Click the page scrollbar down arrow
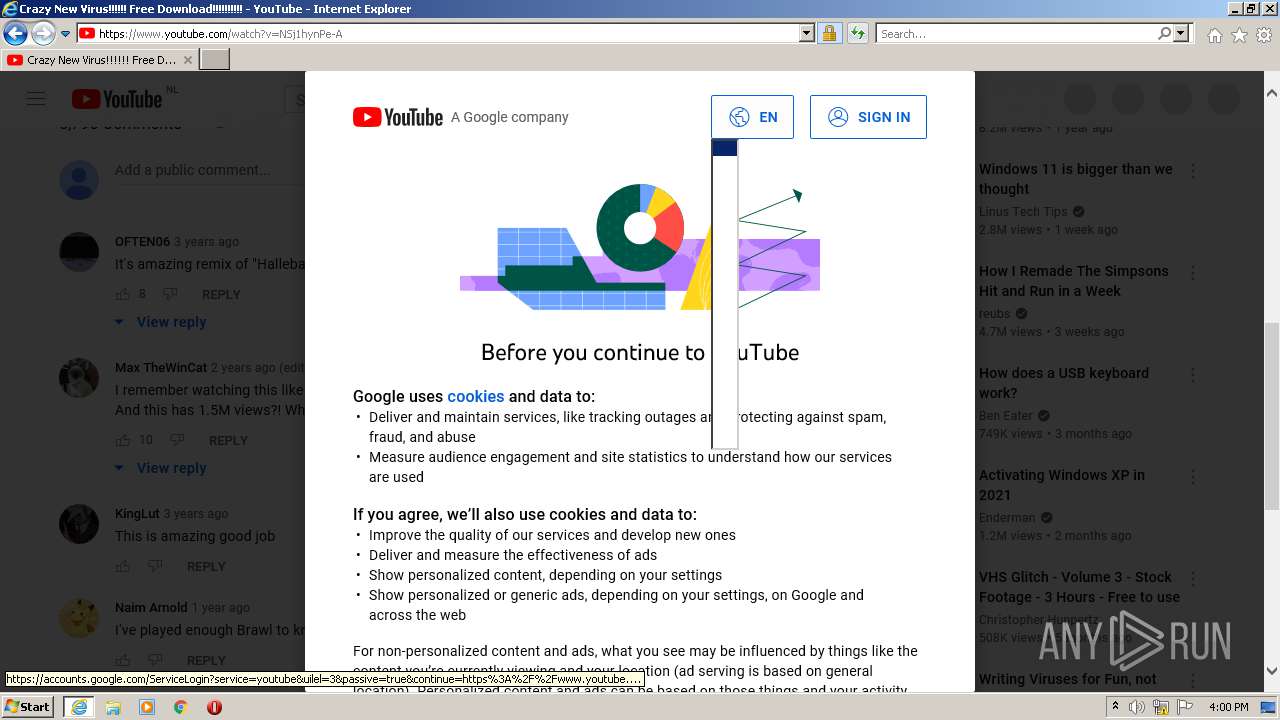 click(x=1271, y=671)
